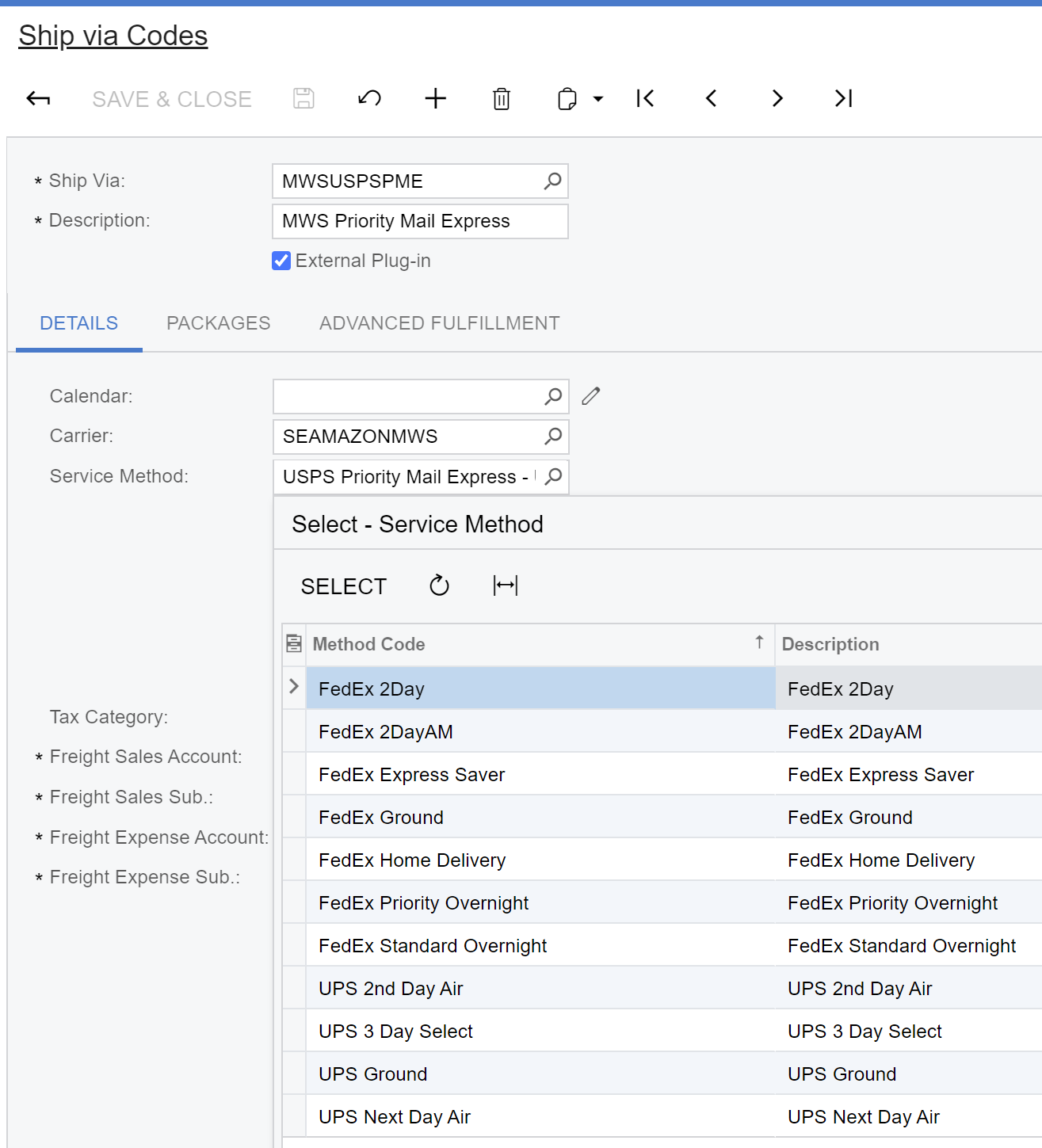
Task: Select the FedEx Ground method code
Action: coord(540,817)
